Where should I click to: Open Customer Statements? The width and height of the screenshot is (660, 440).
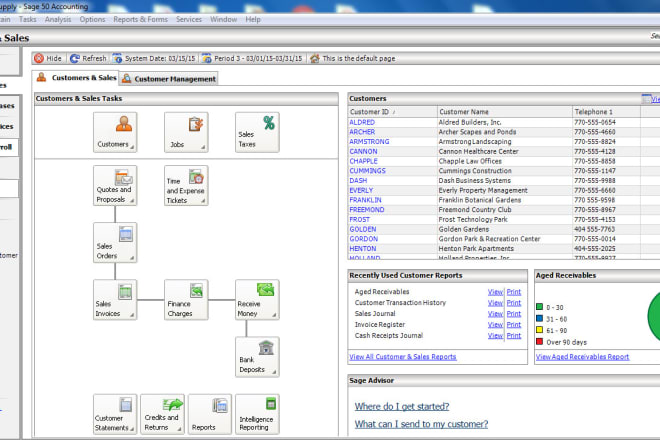point(115,414)
